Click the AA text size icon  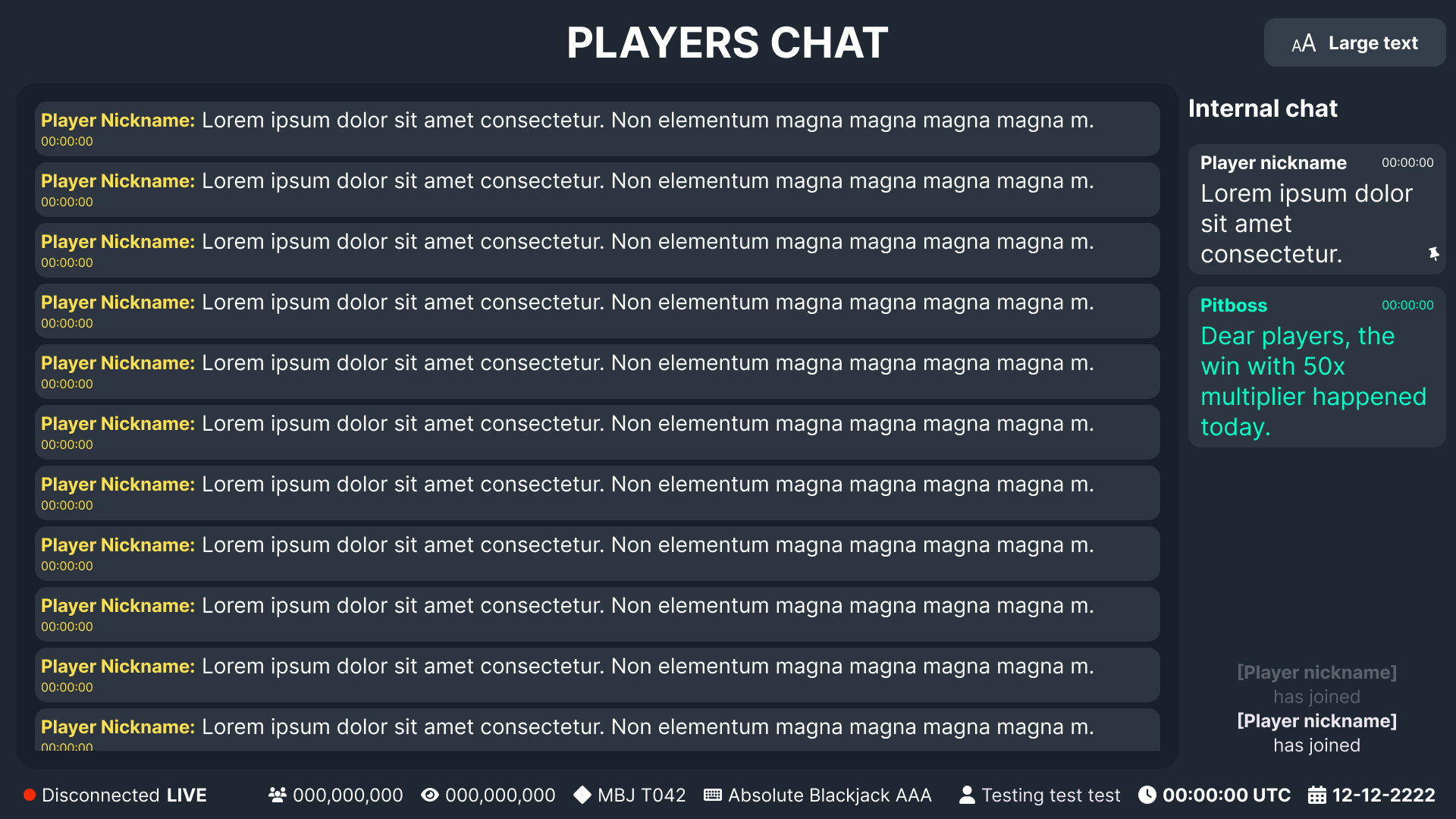1303,42
